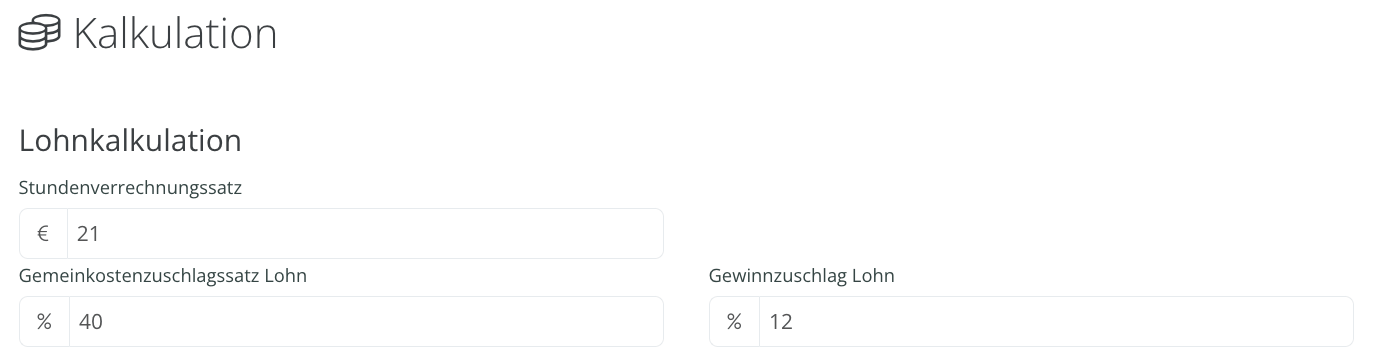1374x364 pixels.
Task: Click the word Lohn in Gewinnzuschlag label
Action: pyautogui.click(x=873, y=275)
